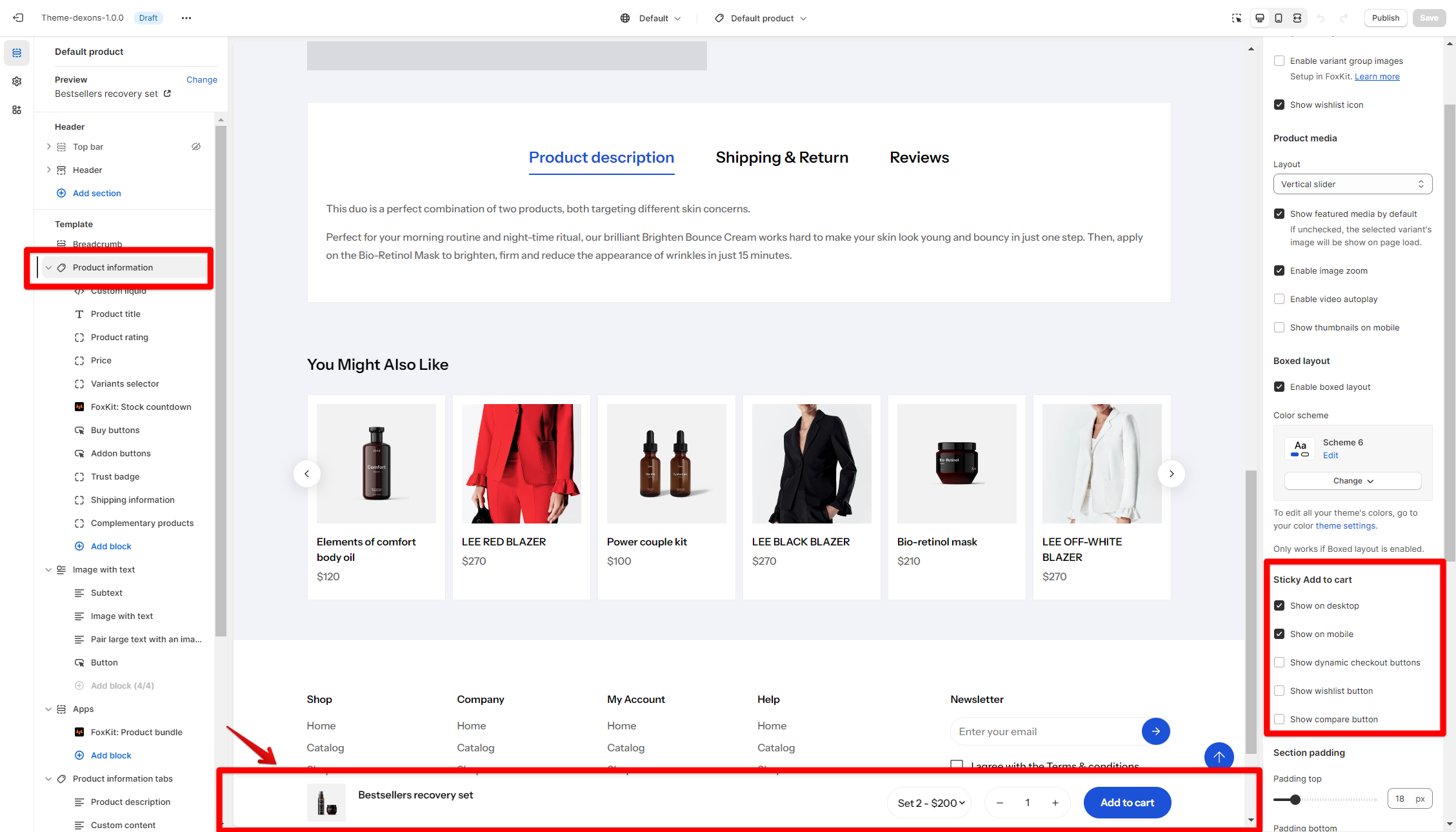Click the undo arrow icon
The height and width of the screenshot is (832, 1456).
pos(1321,18)
